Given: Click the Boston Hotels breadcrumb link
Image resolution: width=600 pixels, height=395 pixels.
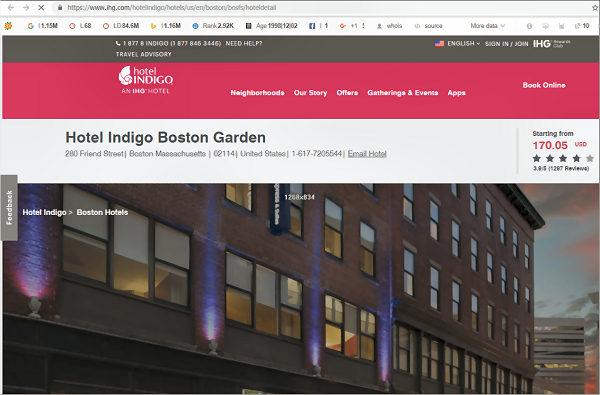Looking at the screenshot, I should tap(102, 212).
